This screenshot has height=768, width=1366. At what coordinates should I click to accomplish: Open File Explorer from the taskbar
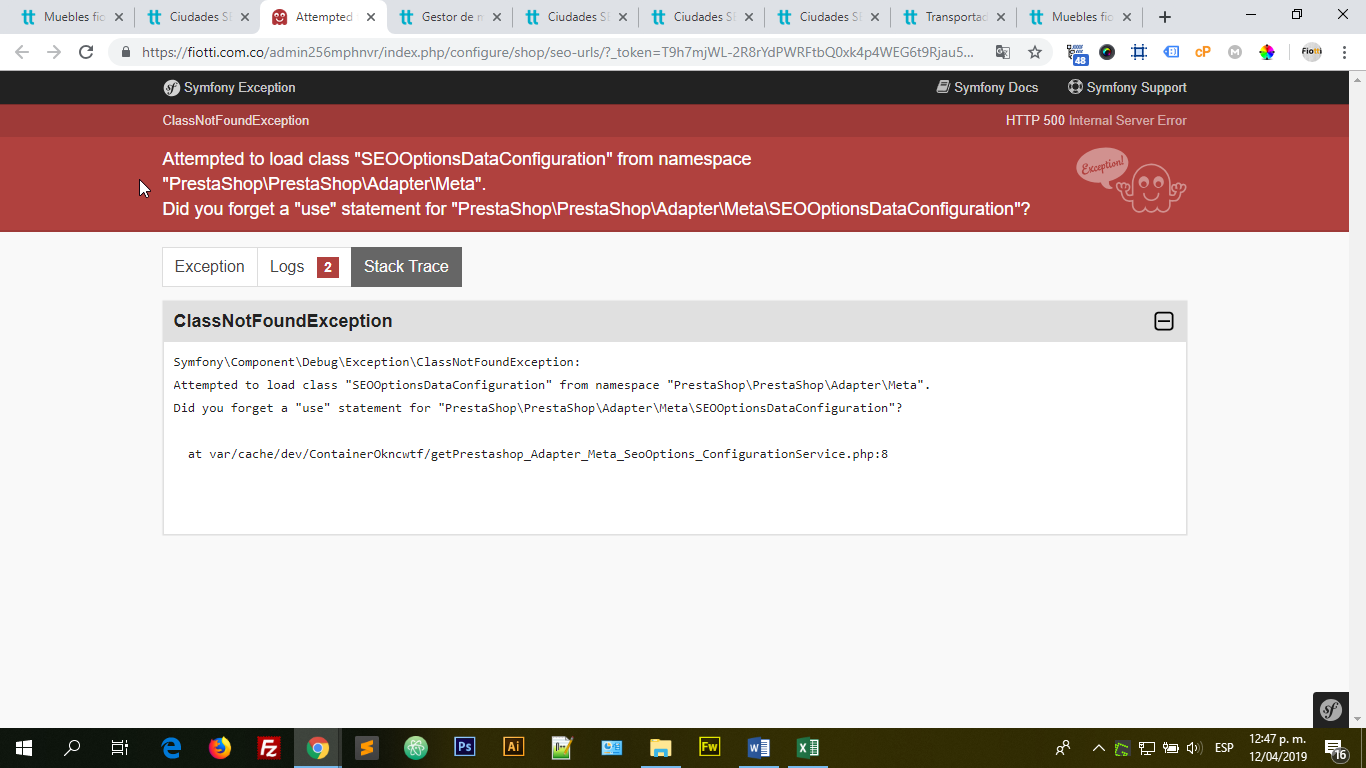click(x=661, y=748)
